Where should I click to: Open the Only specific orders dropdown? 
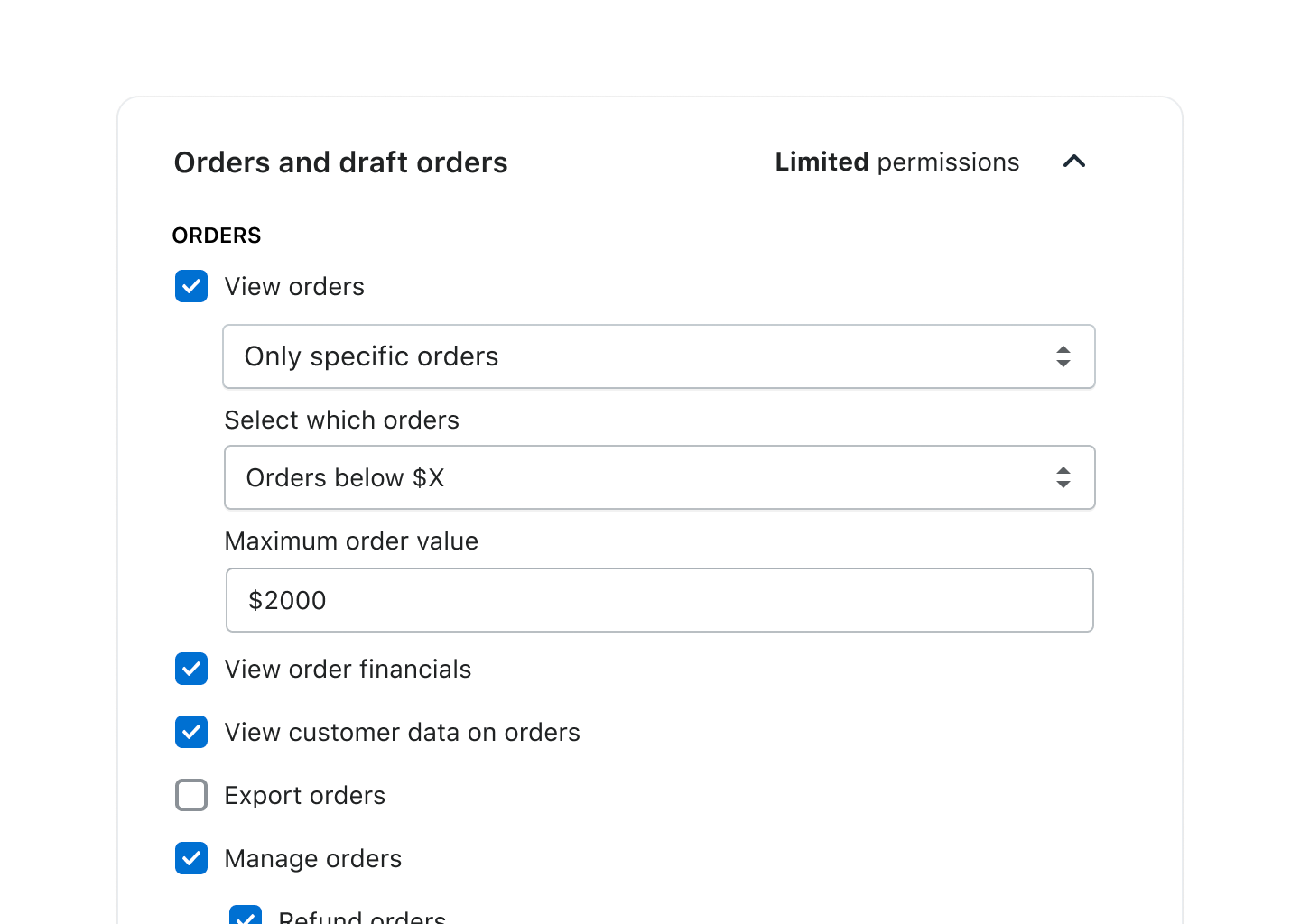coord(659,356)
